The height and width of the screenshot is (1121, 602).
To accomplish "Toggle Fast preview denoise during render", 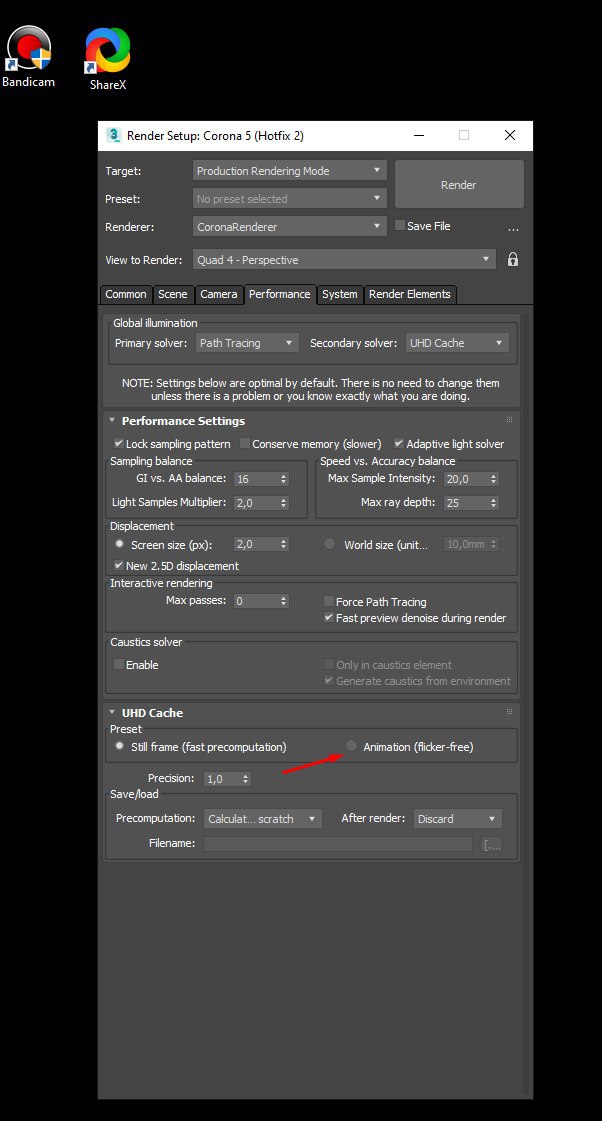I will [329, 617].
